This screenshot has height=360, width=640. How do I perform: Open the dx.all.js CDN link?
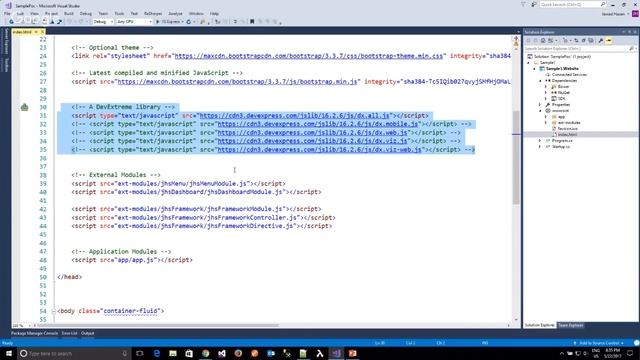[x=294, y=116]
